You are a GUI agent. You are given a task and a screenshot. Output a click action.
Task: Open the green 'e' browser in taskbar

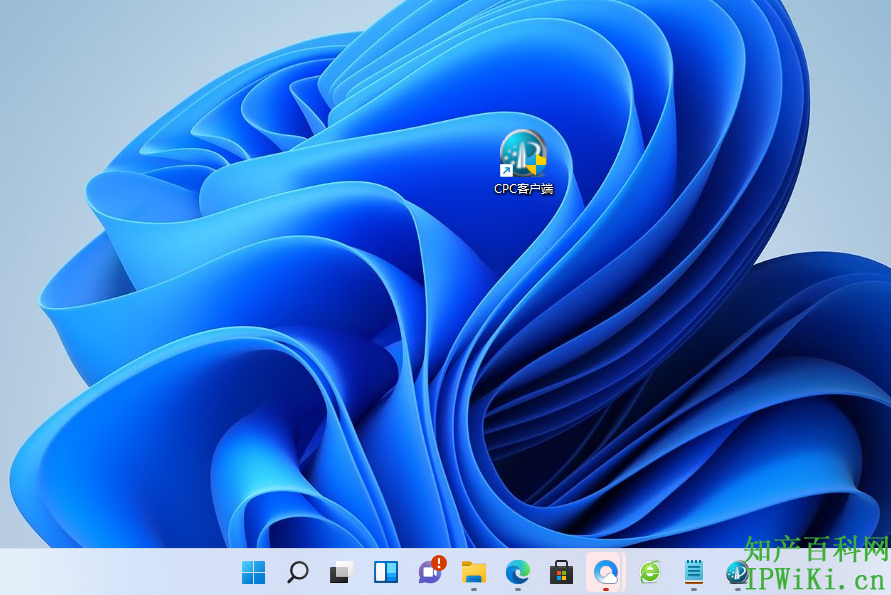[650, 572]
